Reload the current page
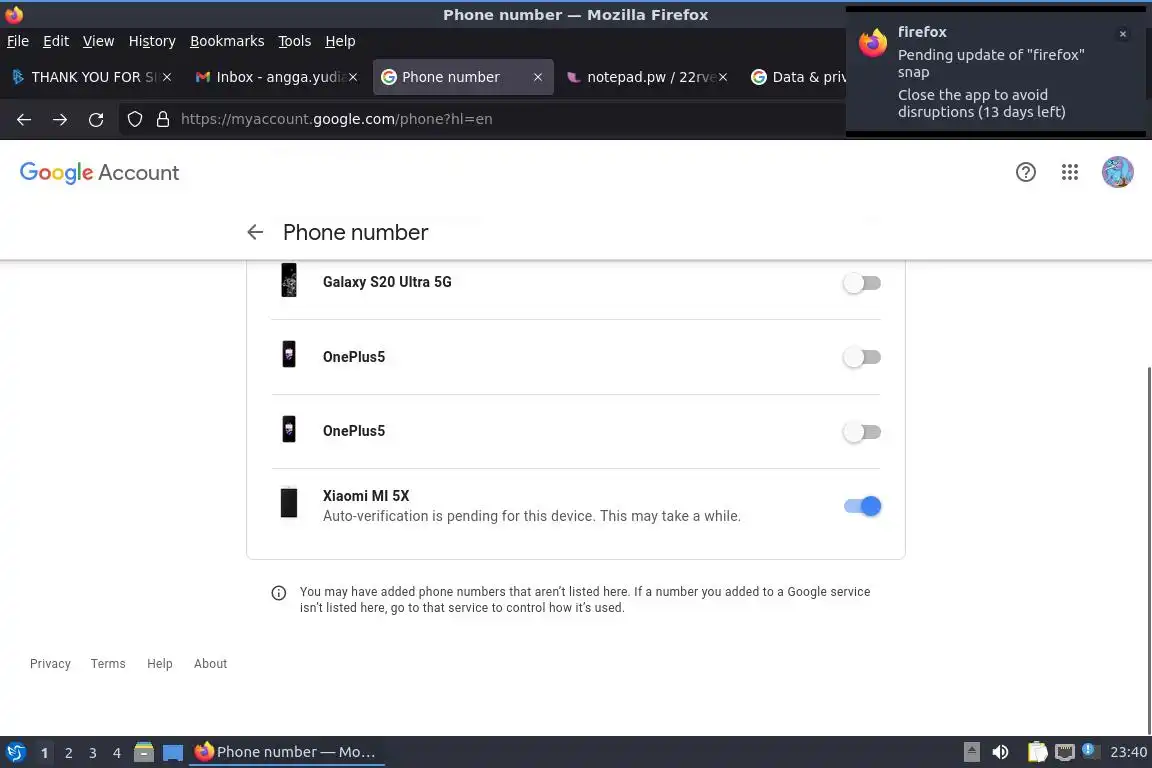The image size is (1152, 768). coord(96,119)
